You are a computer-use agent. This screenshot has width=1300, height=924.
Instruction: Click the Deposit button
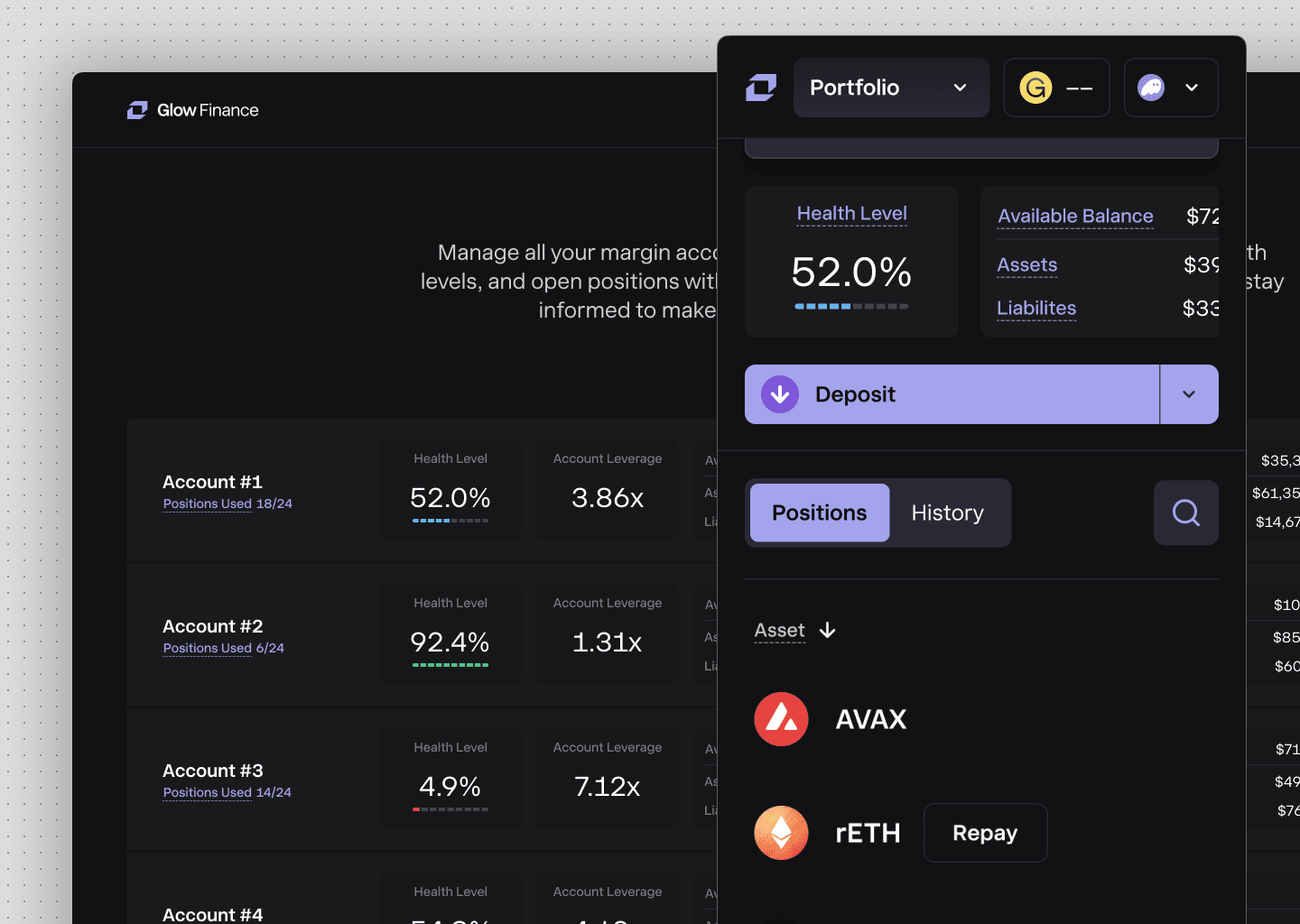coord(952,394)
